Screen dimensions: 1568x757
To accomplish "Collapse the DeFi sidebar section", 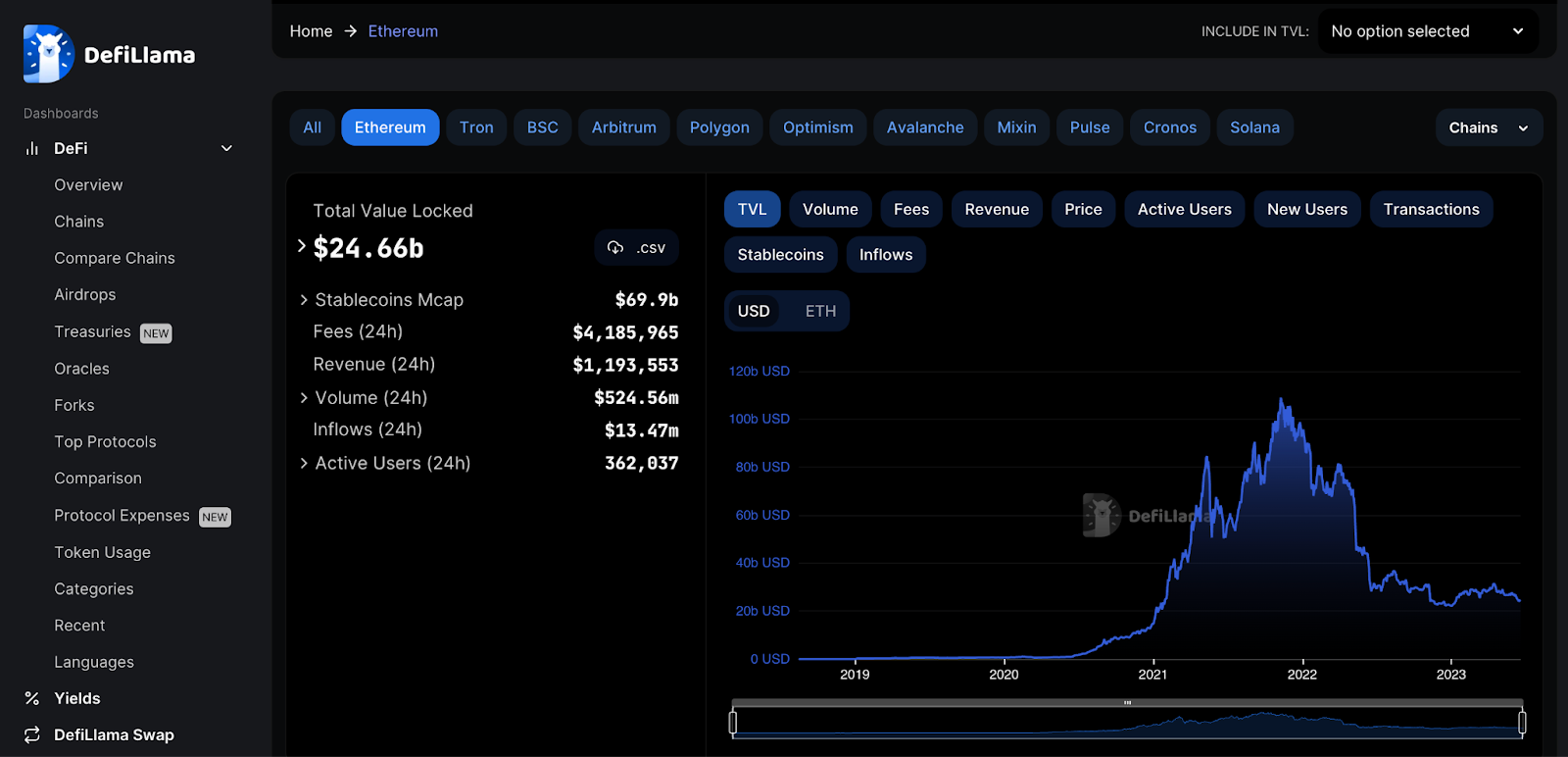I will 226,148.
